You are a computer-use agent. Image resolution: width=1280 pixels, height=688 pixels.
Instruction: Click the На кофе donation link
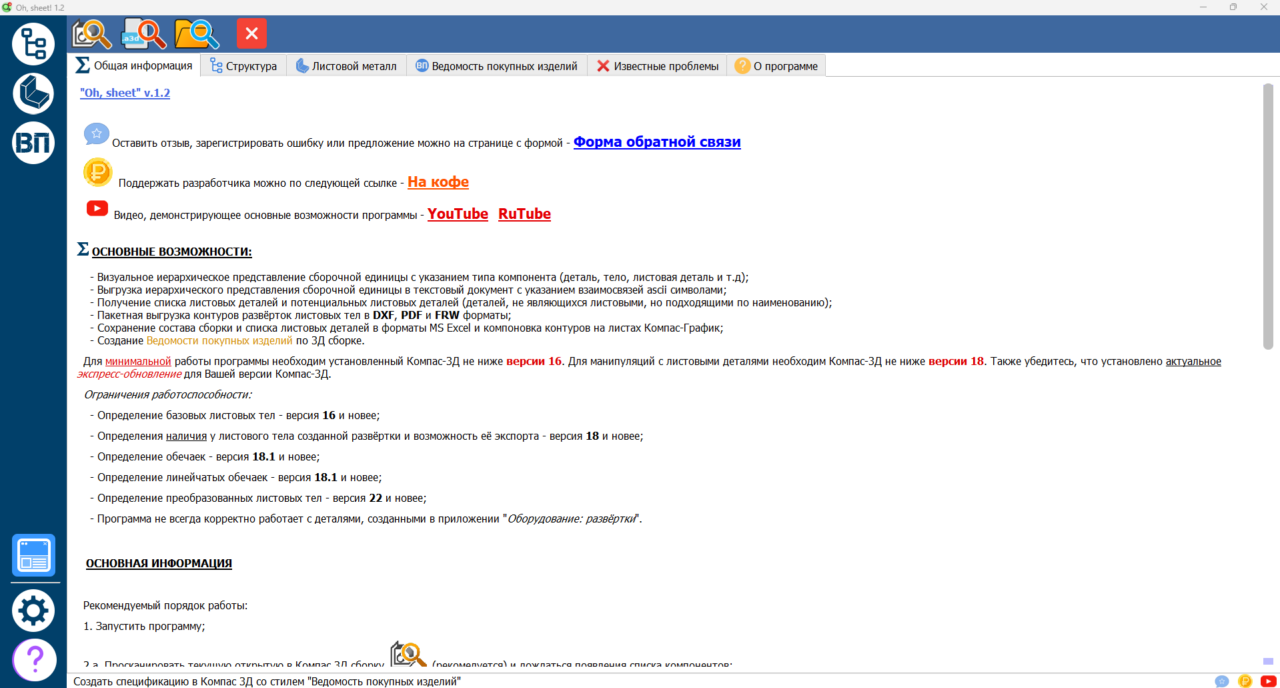(438, 182)
